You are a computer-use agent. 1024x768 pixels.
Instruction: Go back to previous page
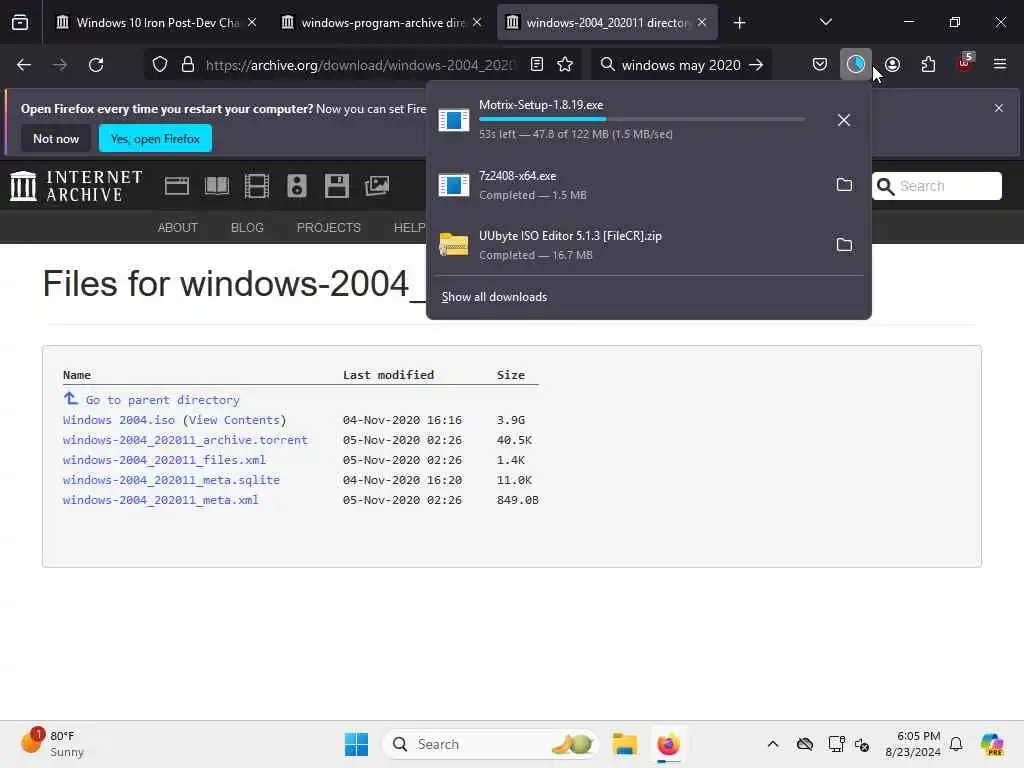point(24,65)
